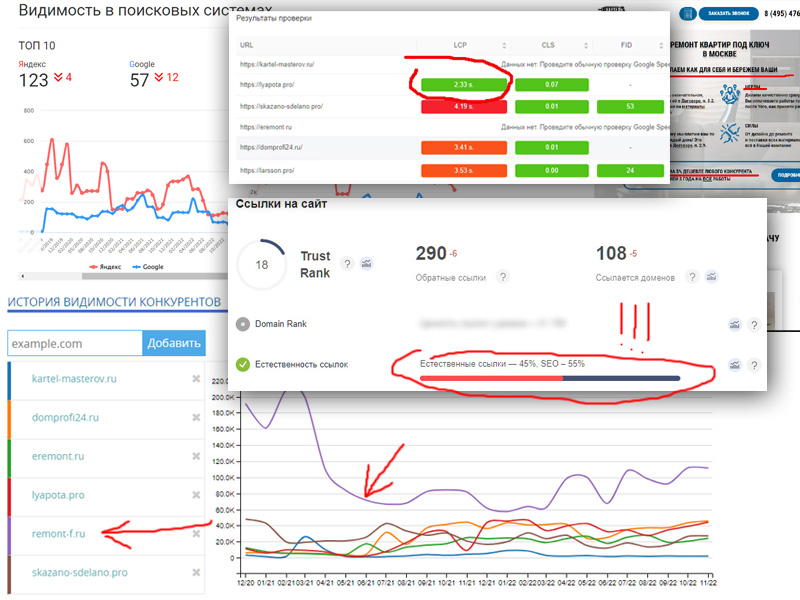This screenshot has height=600, width=800.
Task: Click question mark beside Обратные ссылки
Action: tap(503, 277)
